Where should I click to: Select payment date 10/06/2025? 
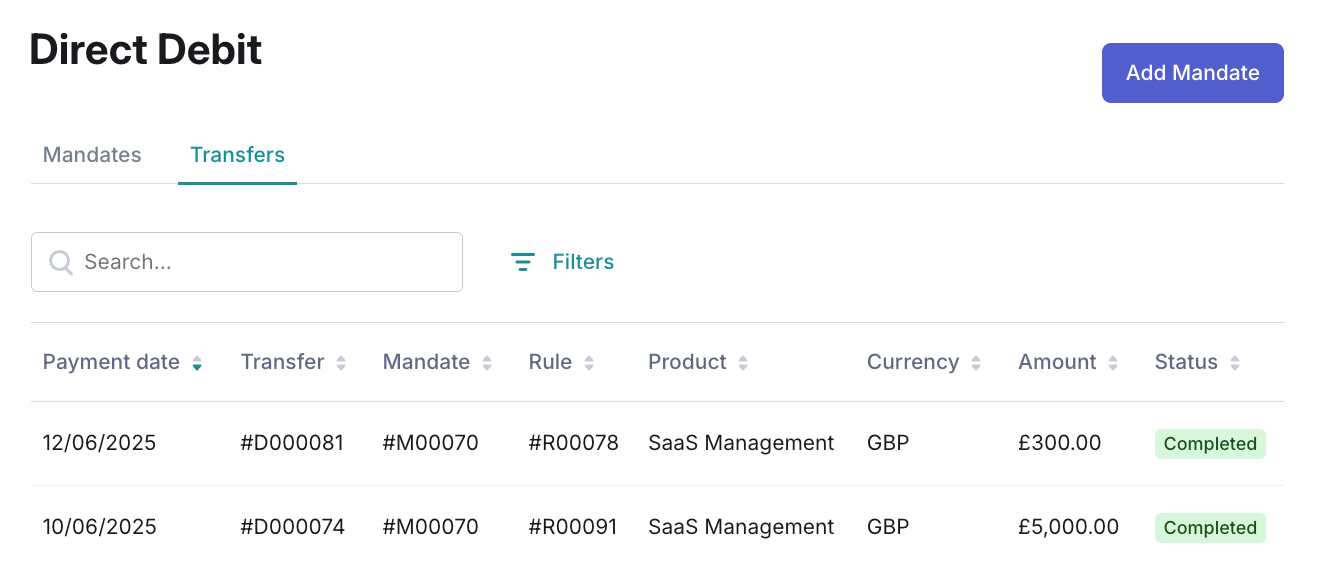(100, 527)
